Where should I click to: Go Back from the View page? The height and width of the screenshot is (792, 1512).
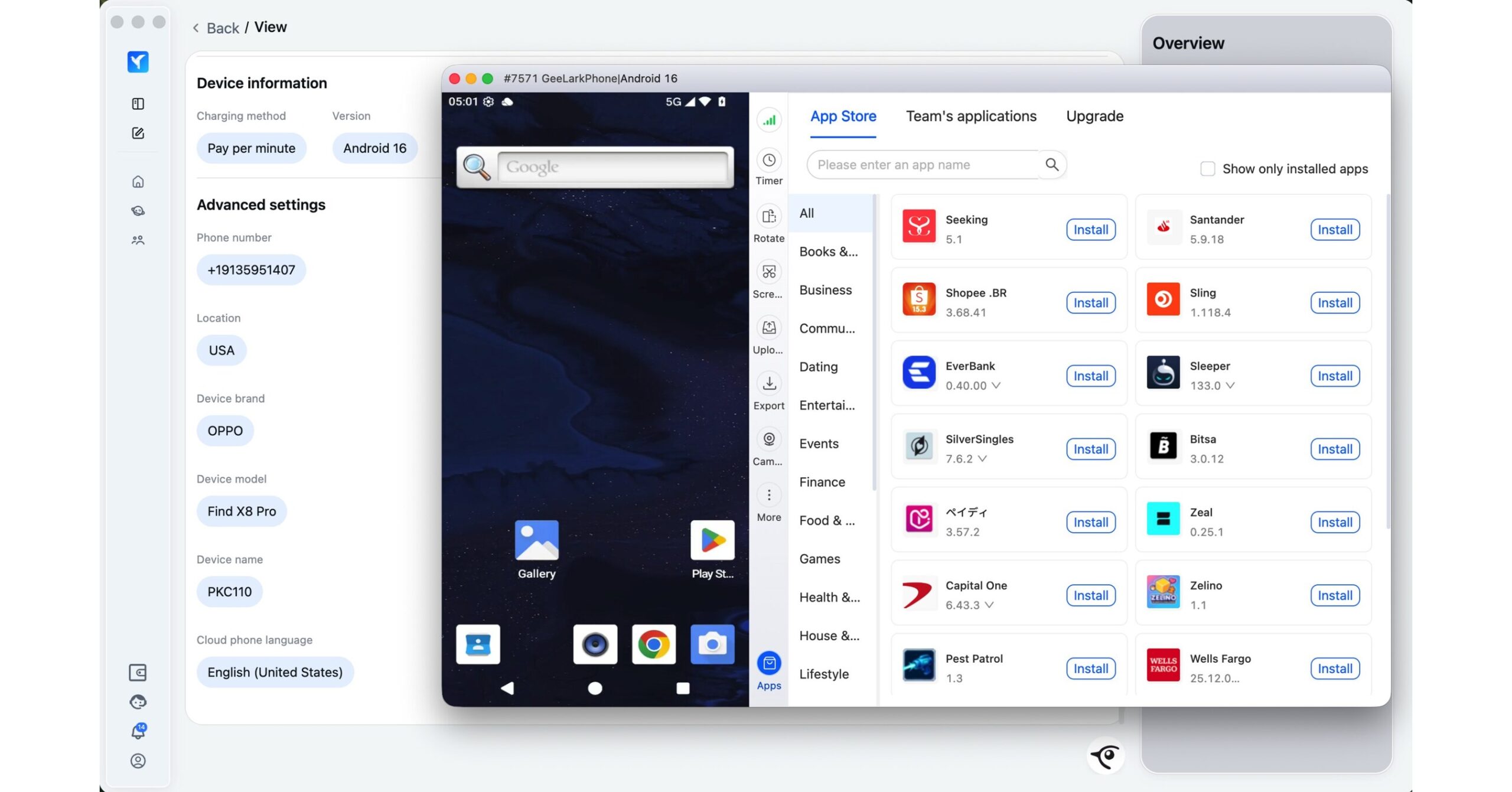pos(216,28)
